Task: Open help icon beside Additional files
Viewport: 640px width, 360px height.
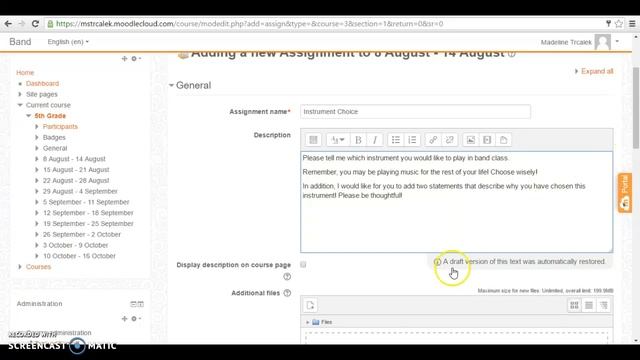Action: tap(287, 293)
